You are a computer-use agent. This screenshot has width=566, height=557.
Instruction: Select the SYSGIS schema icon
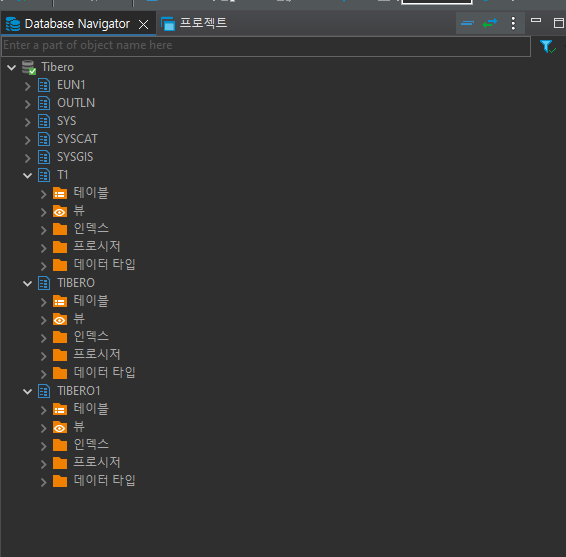[x=44, y=157]
